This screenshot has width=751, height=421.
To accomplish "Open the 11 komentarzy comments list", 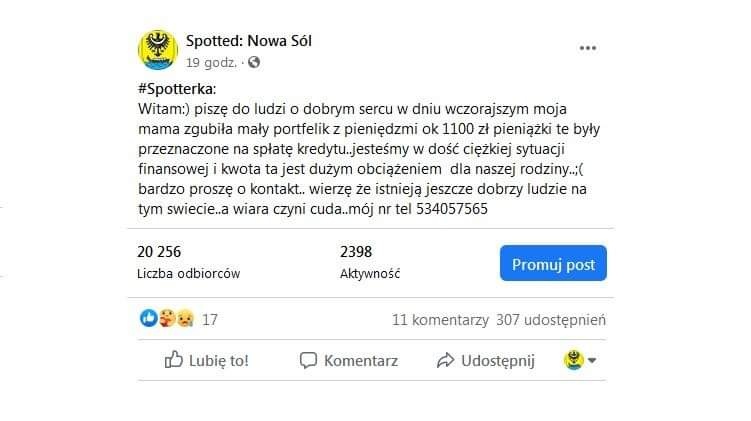I will [x=440, y=319].
